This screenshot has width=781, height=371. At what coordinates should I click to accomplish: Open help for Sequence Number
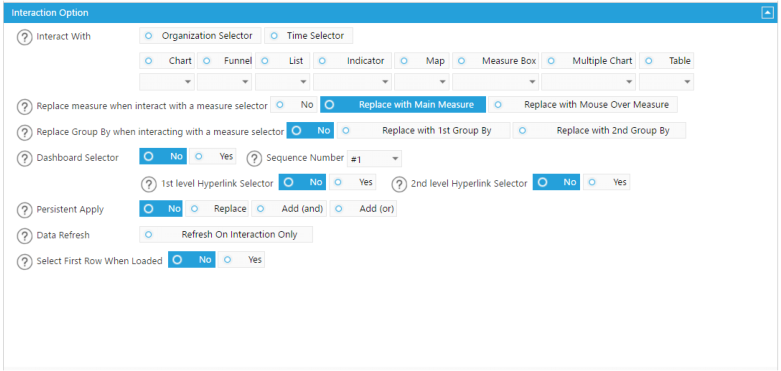(255, 158)
